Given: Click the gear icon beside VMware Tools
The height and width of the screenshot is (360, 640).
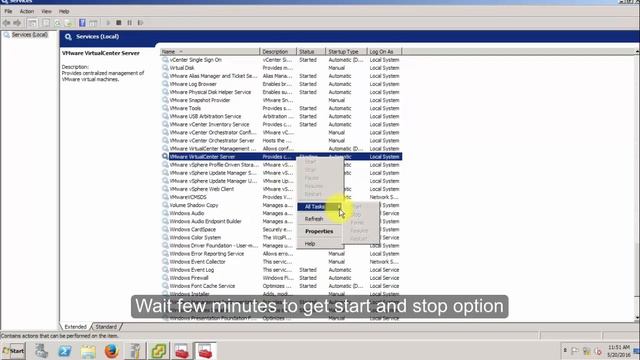Looking at the screenshot, I should pos(165,108).
